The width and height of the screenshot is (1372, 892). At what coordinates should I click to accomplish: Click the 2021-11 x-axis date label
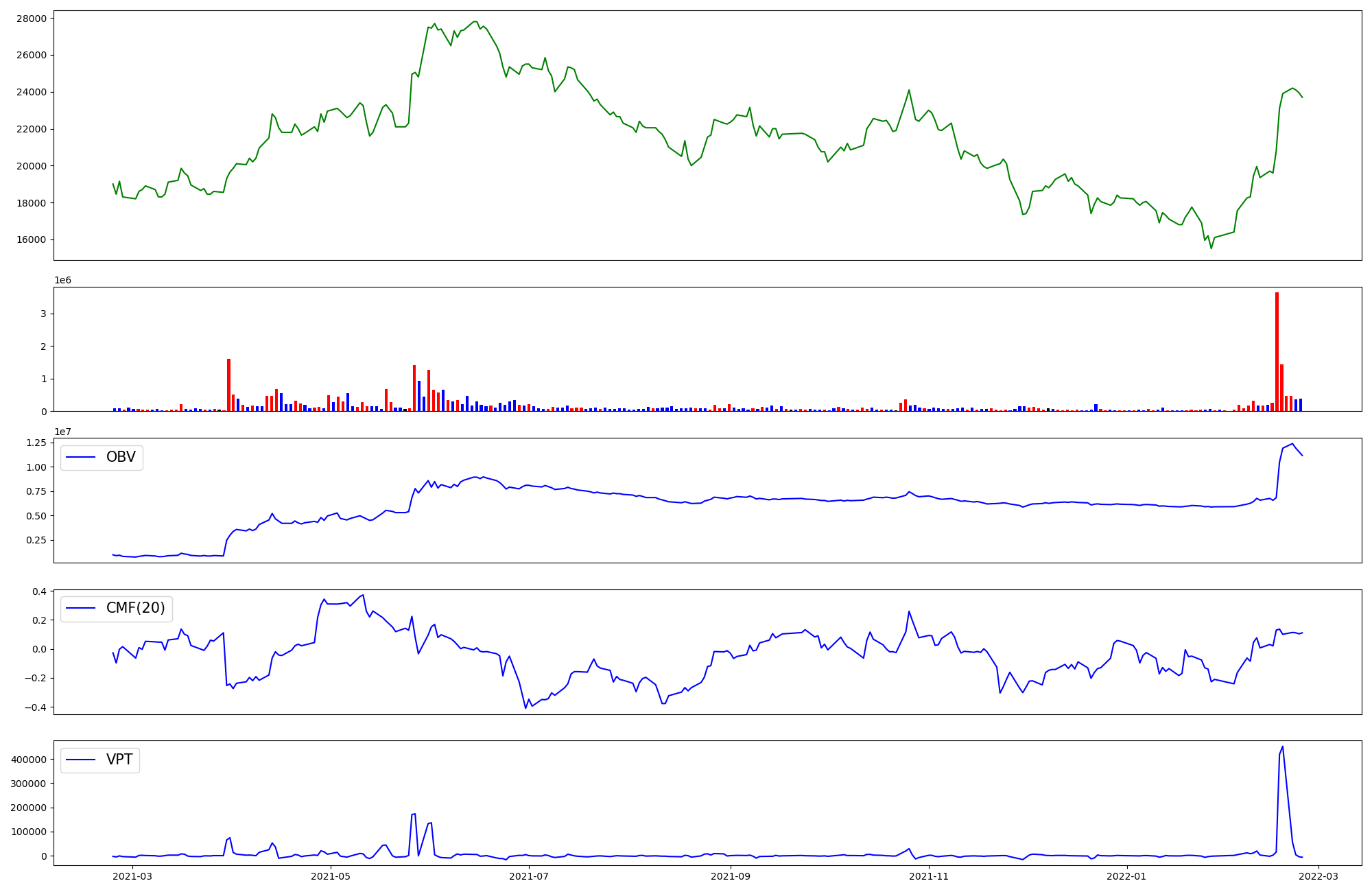point(929,876)
